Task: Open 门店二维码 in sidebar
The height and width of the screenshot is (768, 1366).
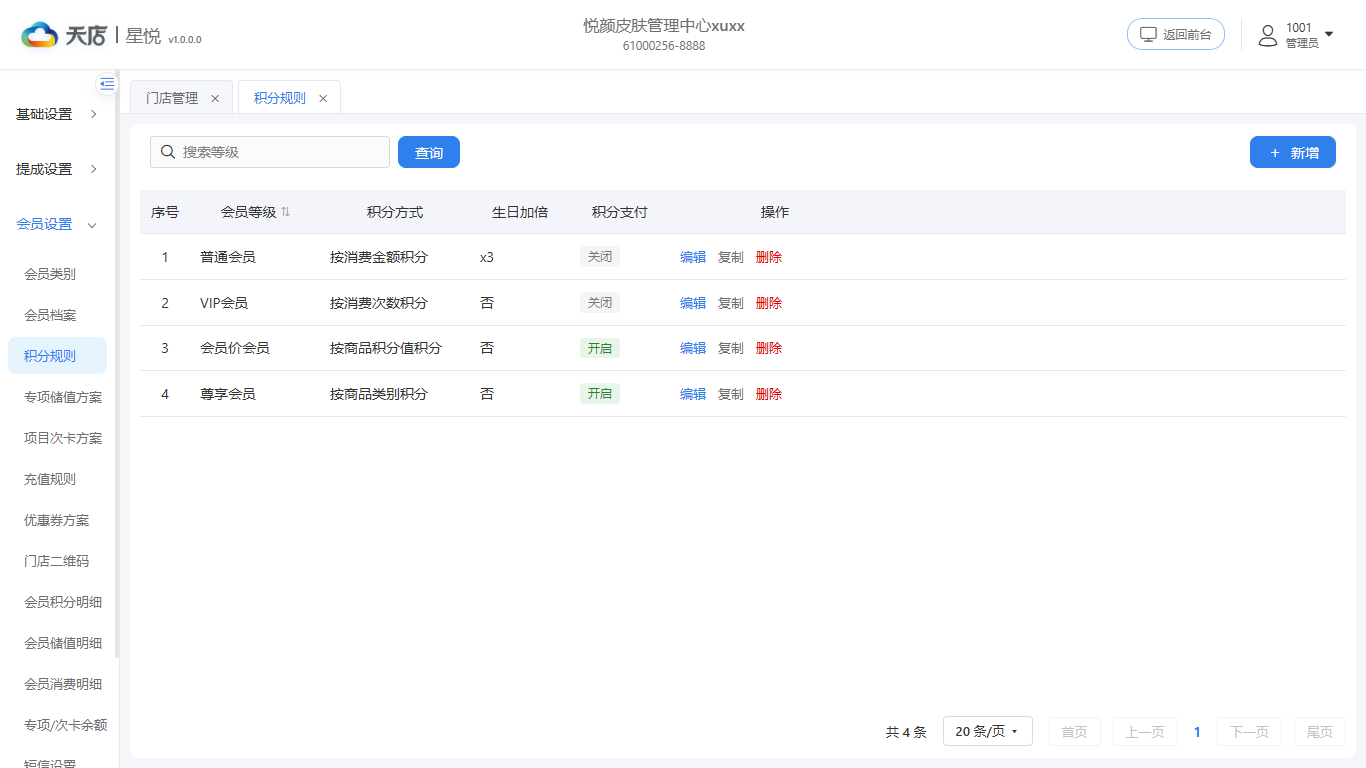Action: tap(57, 561)
